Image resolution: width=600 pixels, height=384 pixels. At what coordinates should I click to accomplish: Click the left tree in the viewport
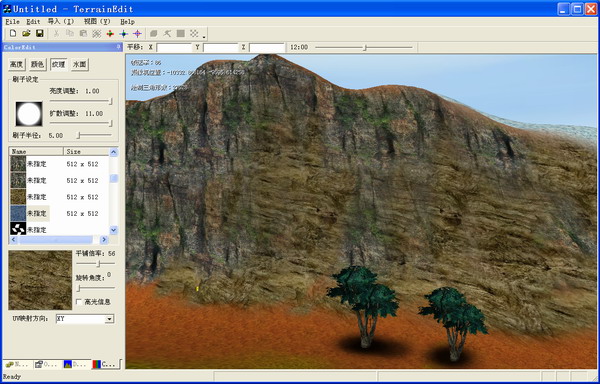tap(364, 306)
